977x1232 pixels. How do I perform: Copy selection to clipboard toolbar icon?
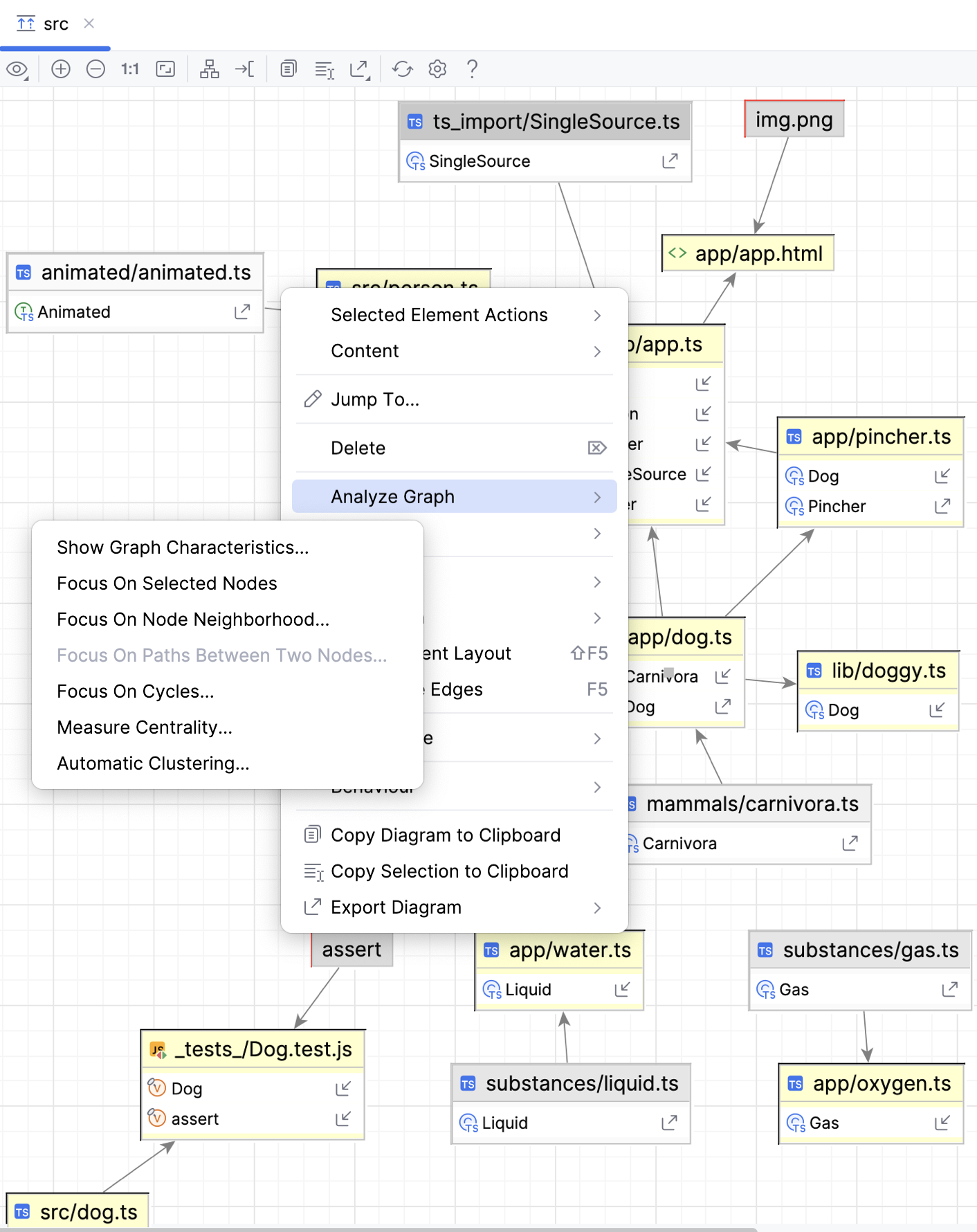pos(325,69)
